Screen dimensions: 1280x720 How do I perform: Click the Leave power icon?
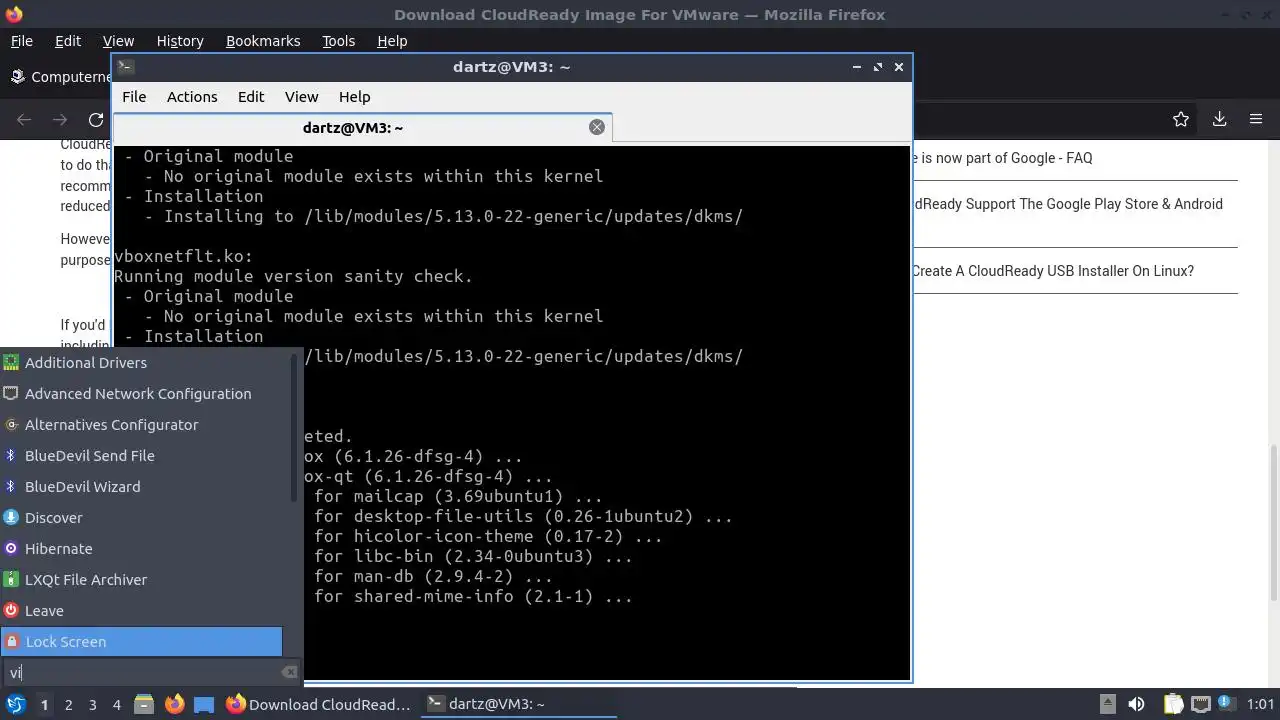point(11,611)
